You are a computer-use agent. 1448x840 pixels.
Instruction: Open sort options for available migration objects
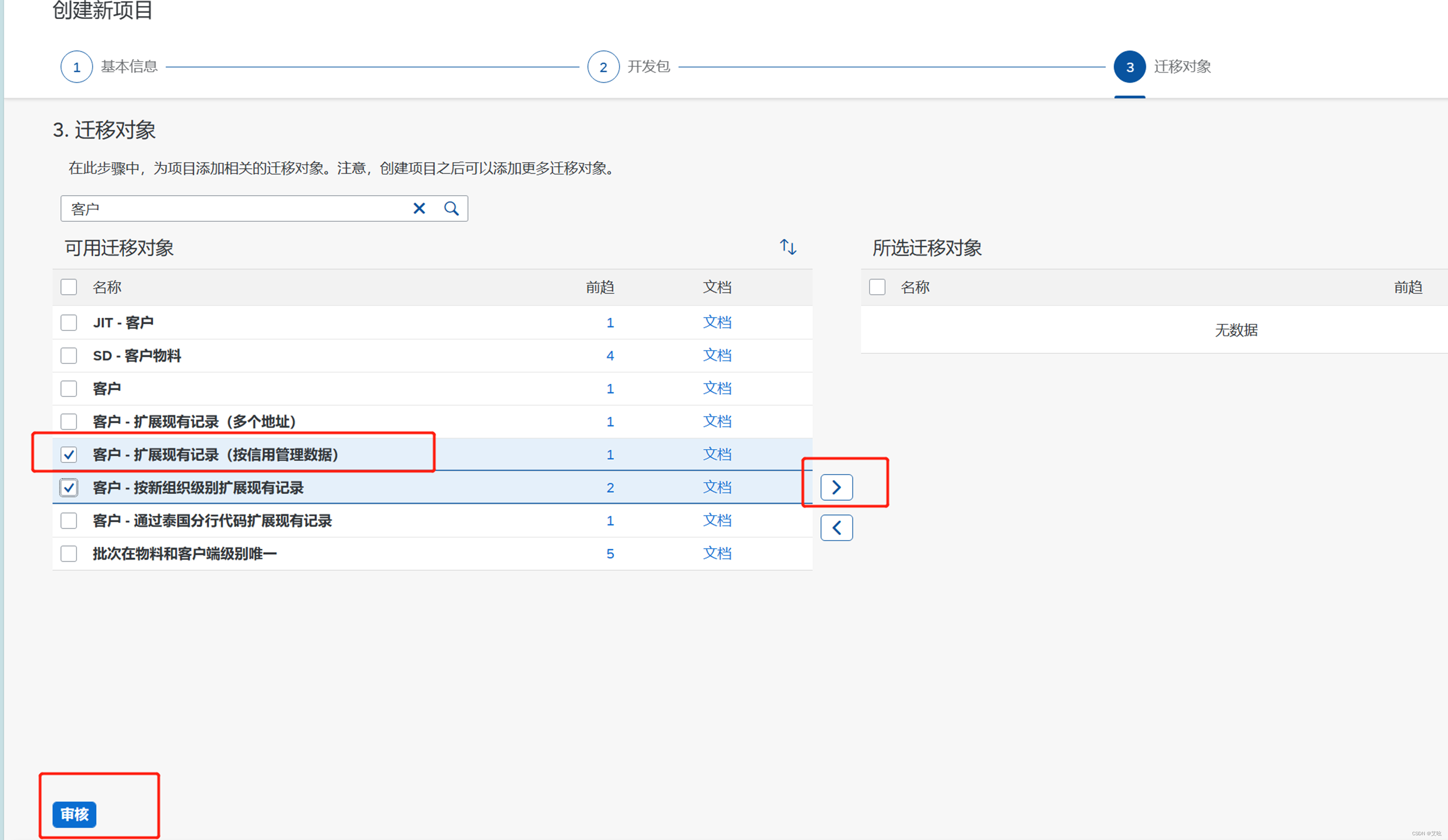(788, 247)
